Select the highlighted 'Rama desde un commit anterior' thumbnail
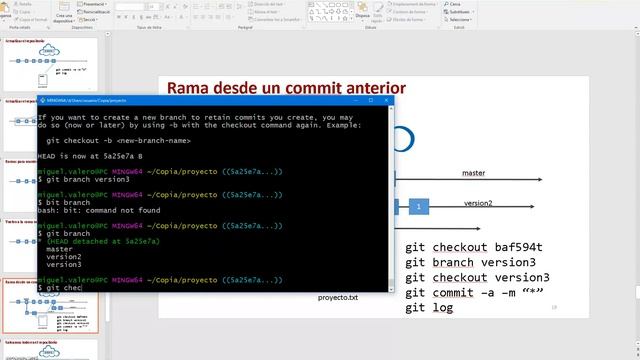Viewport: 640px width, 360px height. pyautogui.click(x=51, y=306)
